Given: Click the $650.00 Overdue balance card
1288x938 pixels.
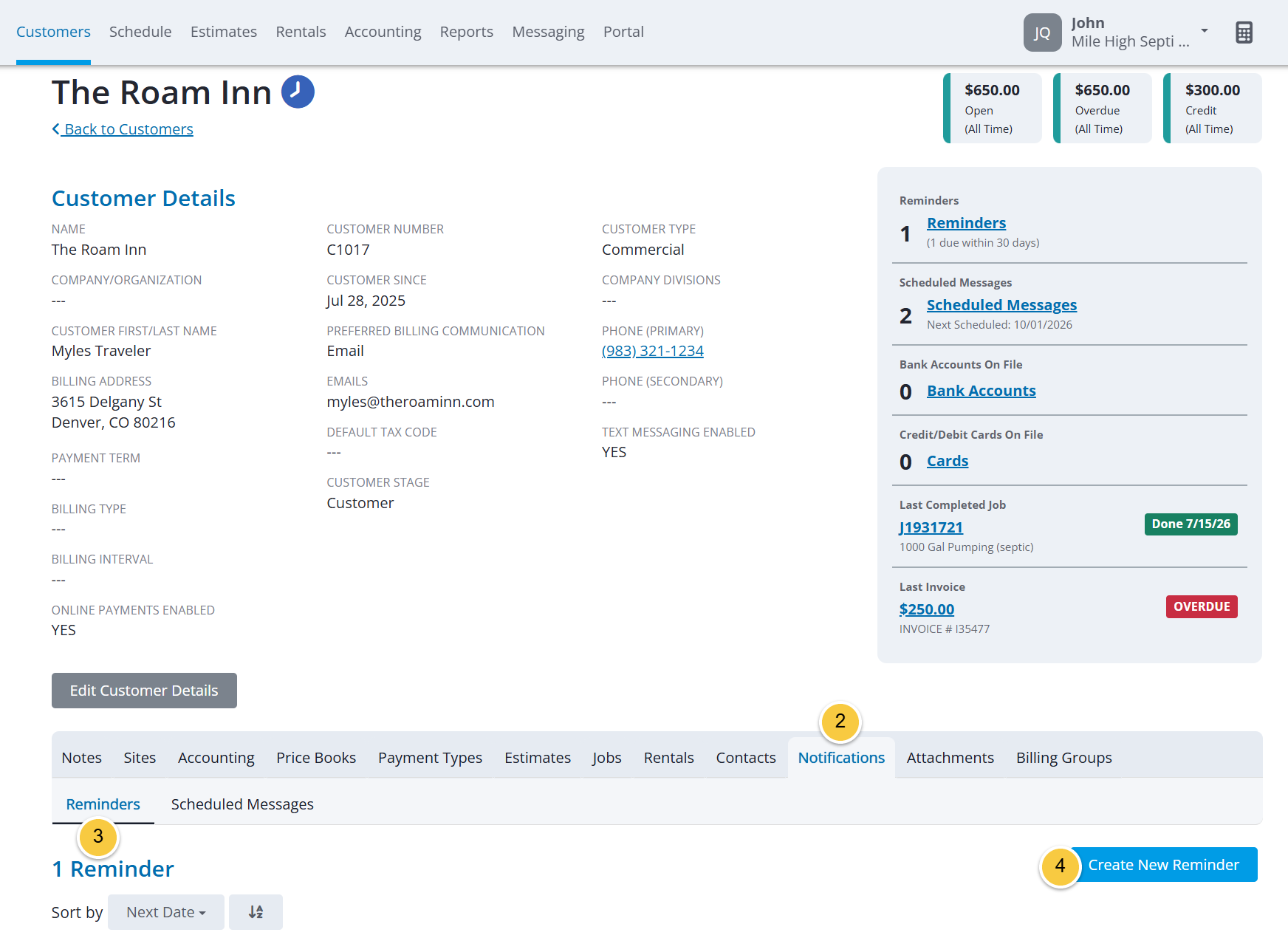Looking at the screenshot, I should pyautogui.click(x=1103, y=108).
